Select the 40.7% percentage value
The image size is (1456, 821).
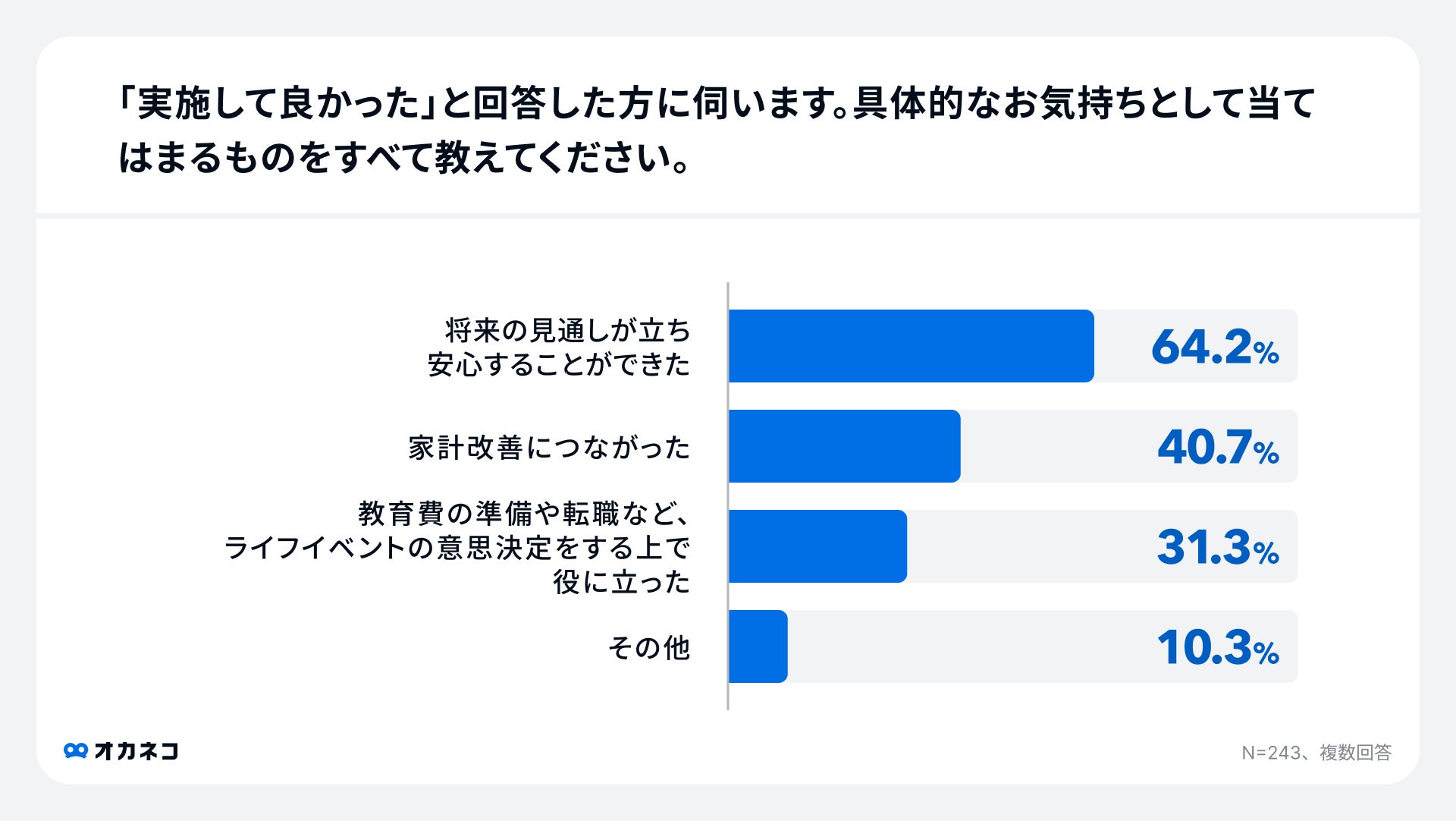coord(1217,447)
